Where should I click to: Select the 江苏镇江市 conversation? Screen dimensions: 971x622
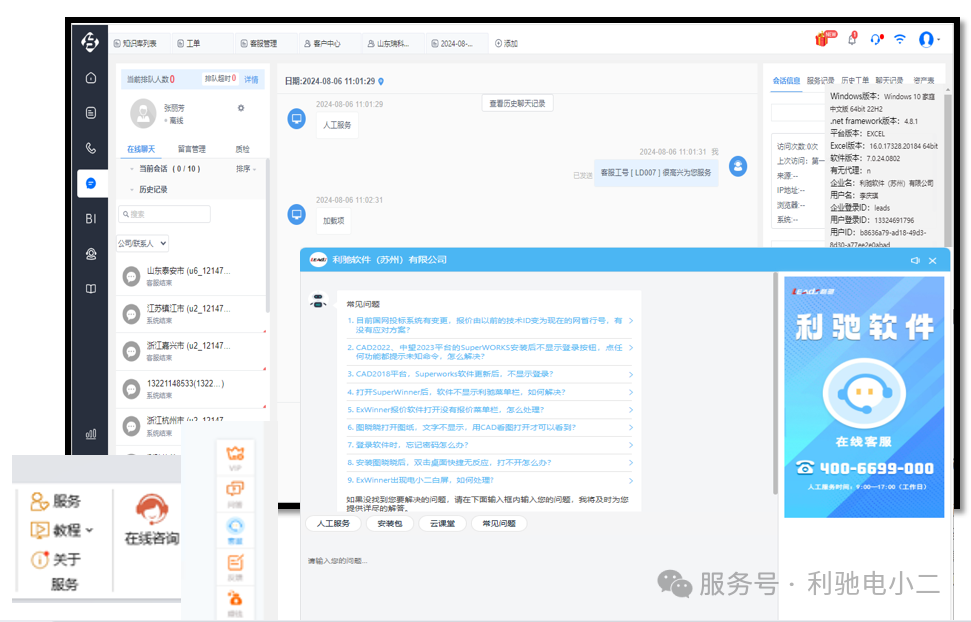191,313
